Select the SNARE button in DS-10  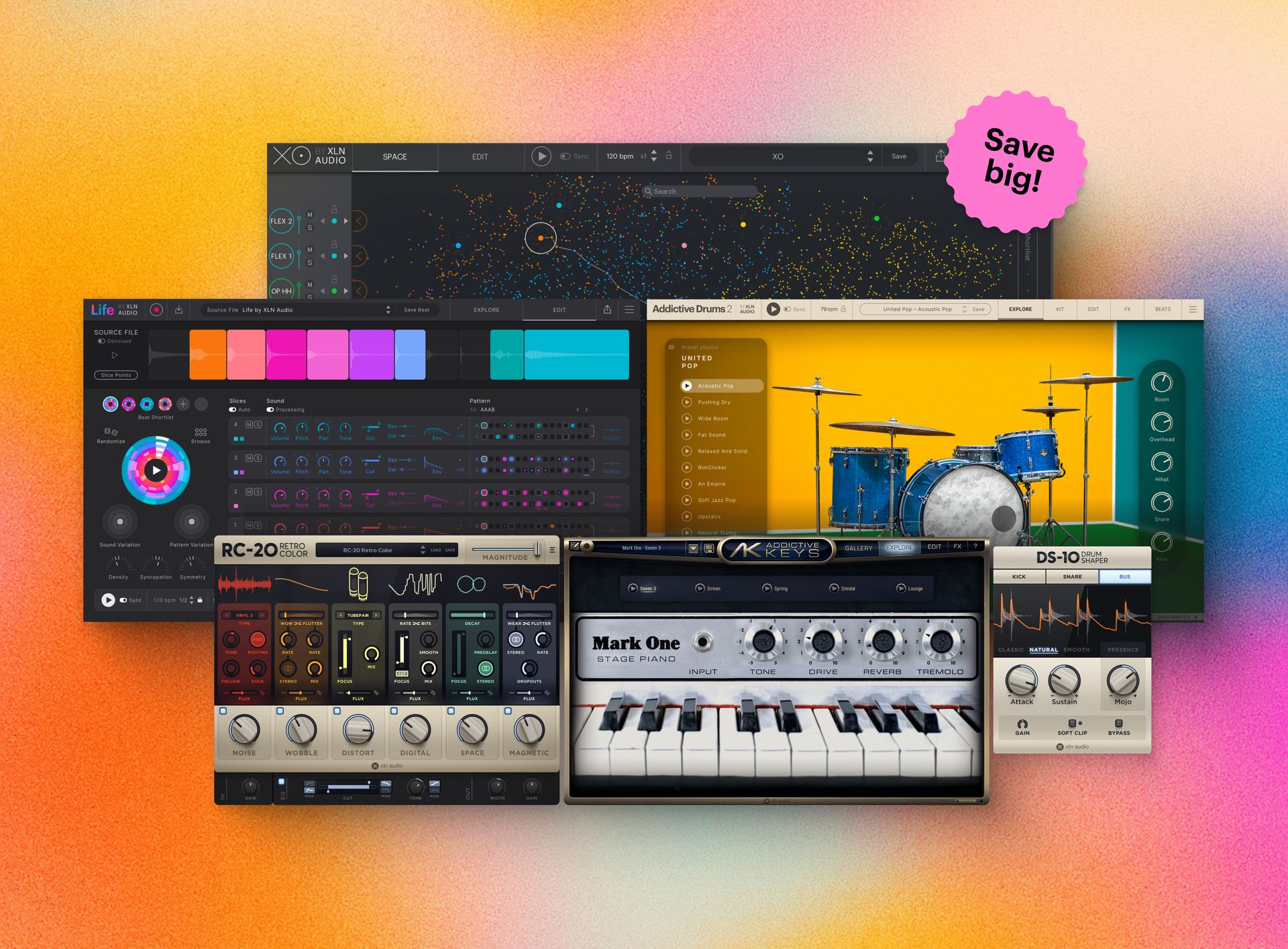(1072, 577)
